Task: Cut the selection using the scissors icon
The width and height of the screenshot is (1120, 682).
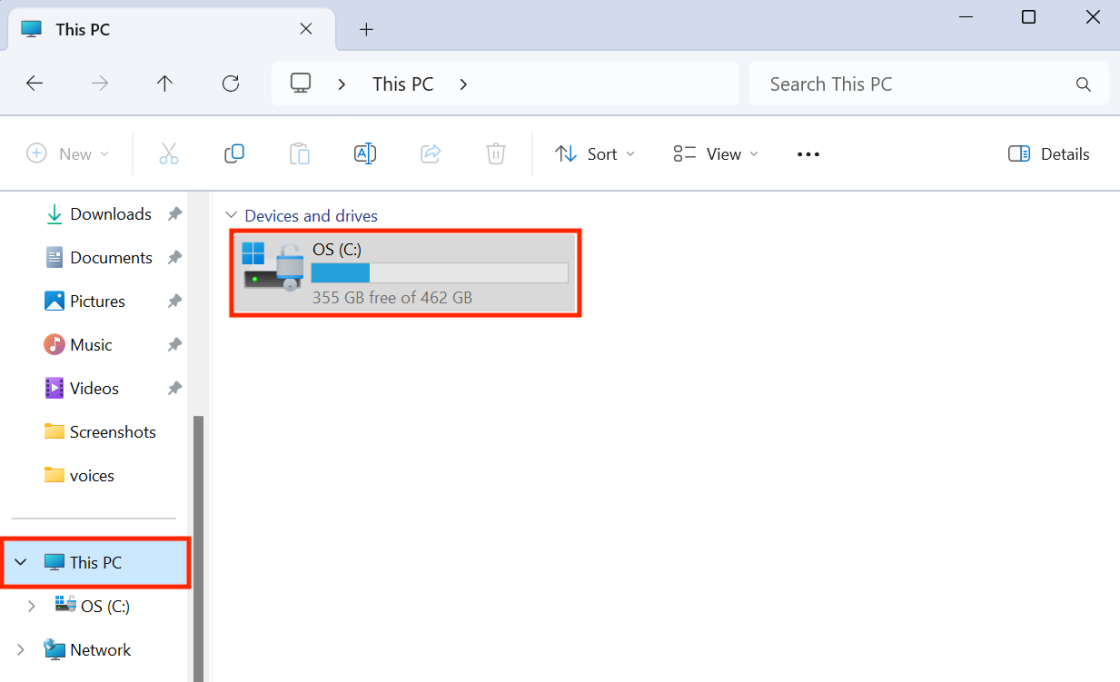Action: pos(168,153)
